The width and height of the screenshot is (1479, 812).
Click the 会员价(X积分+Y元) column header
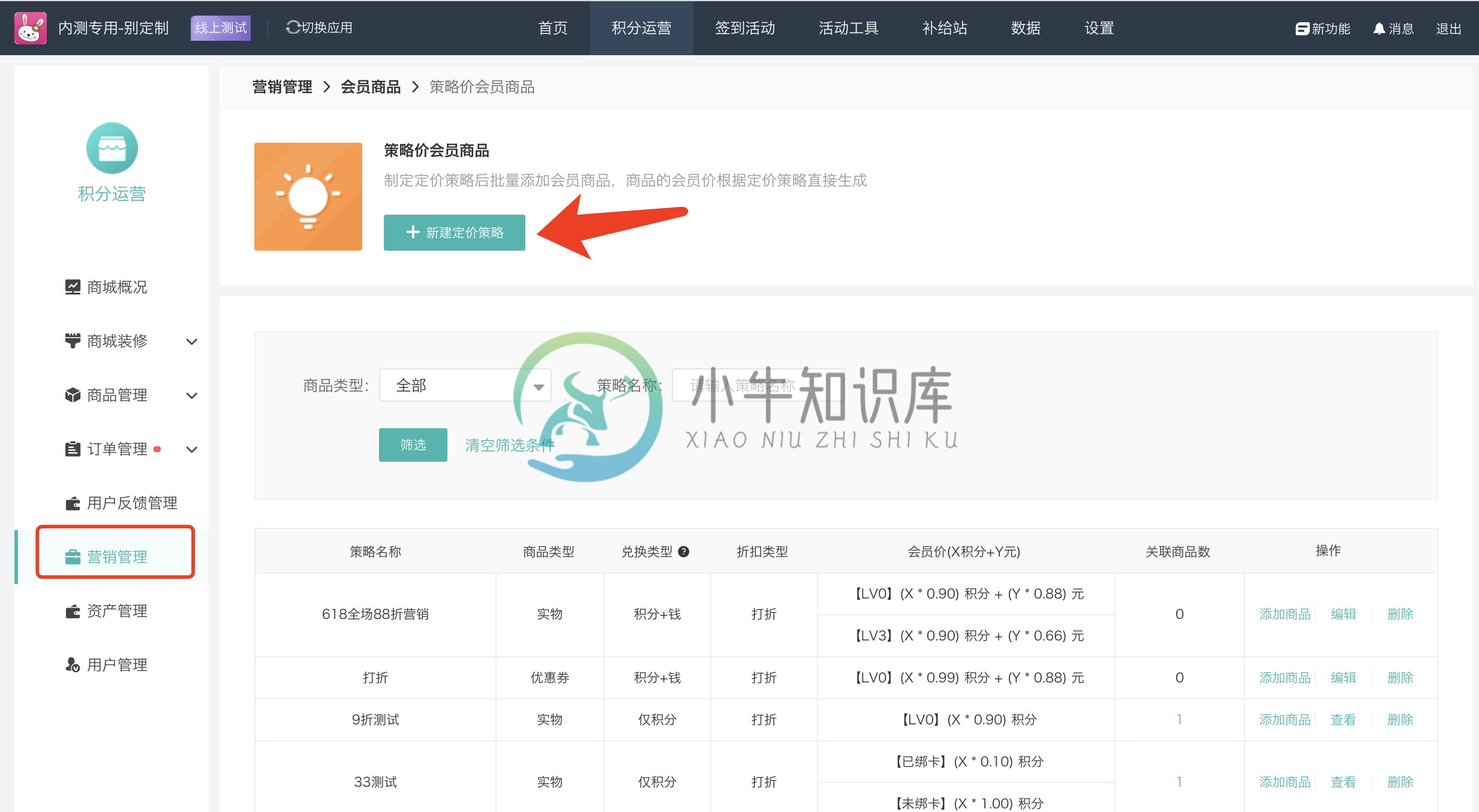964,552
